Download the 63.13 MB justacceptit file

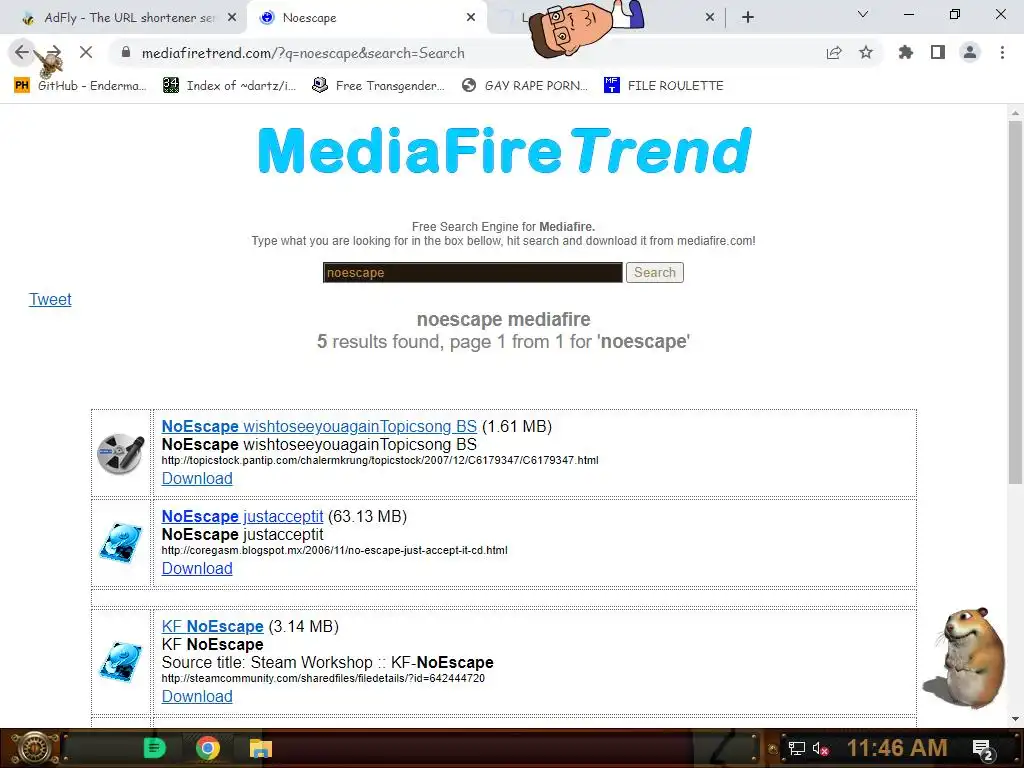[197, 568]
